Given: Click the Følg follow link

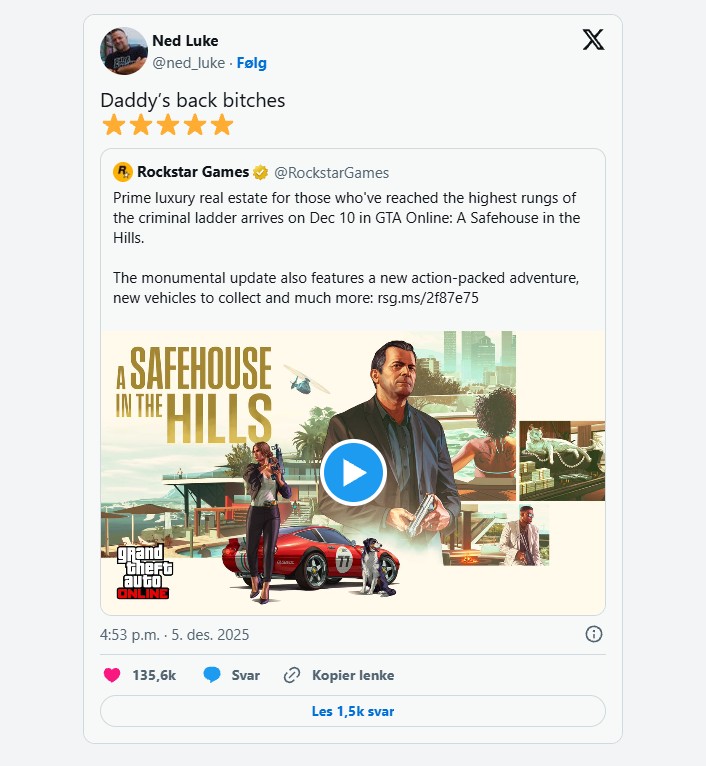Looking at the screenshot, I should [251, 63].
